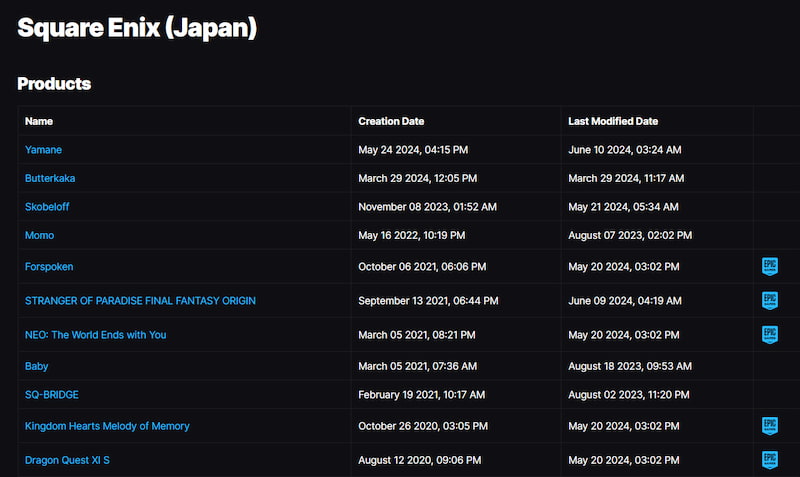The width and height of the screenshot is (800, 477).
Task: Select creation date March 05 2021, 07:36 AM
Action: [x=417, y=366]
